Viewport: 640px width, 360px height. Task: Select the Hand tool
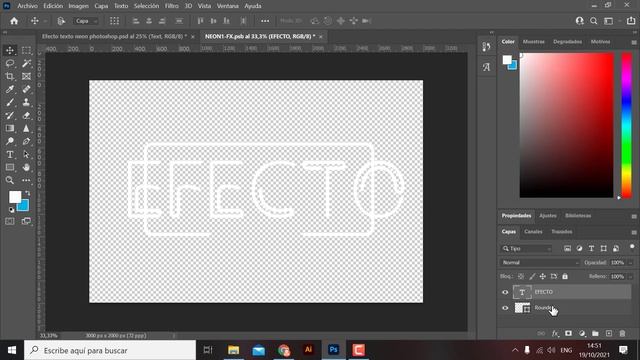click(27, 167)
